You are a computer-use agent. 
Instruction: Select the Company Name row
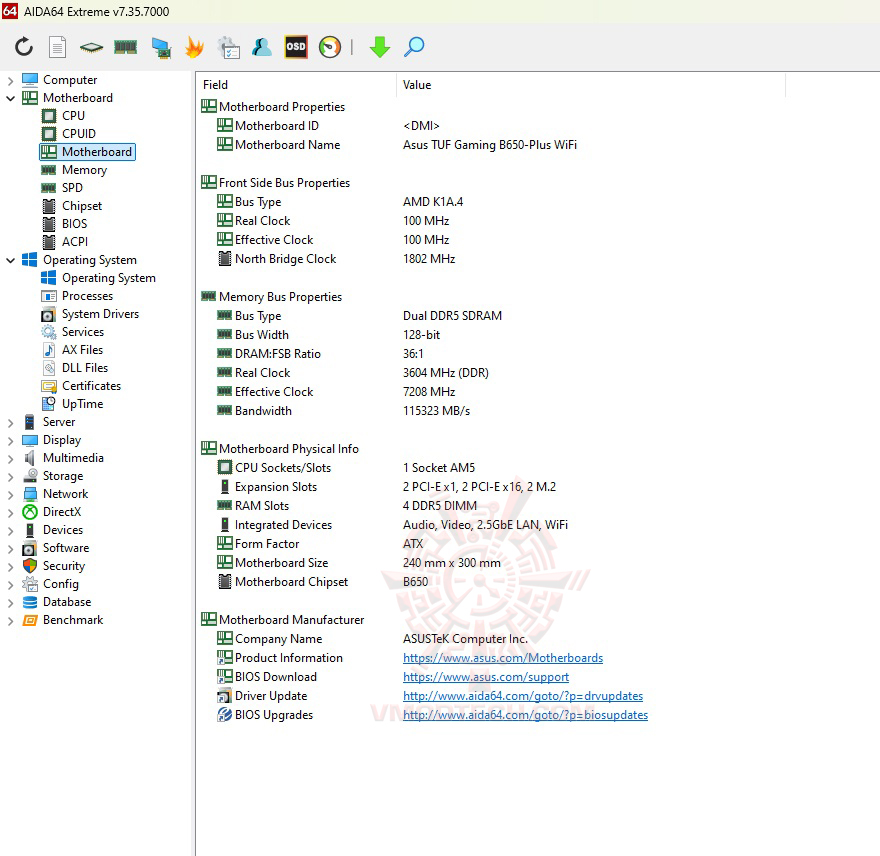(372, 639)
